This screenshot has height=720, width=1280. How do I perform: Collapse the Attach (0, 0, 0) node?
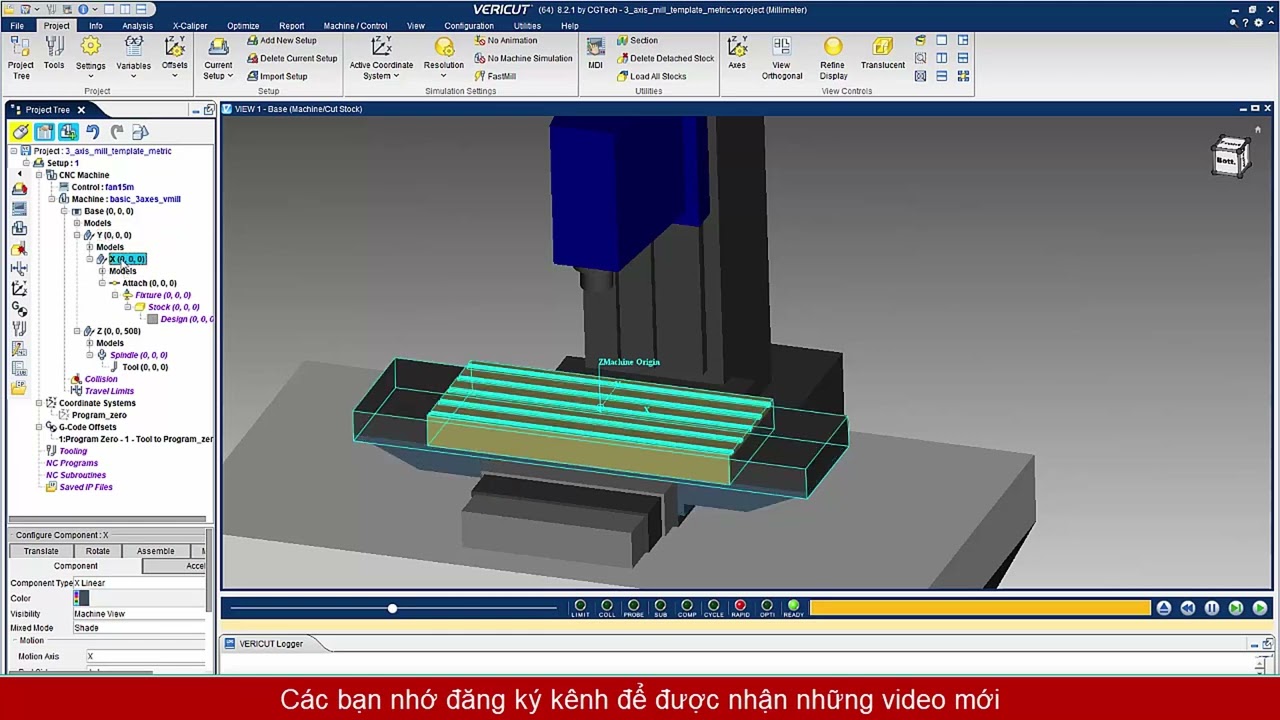[102, 283]
